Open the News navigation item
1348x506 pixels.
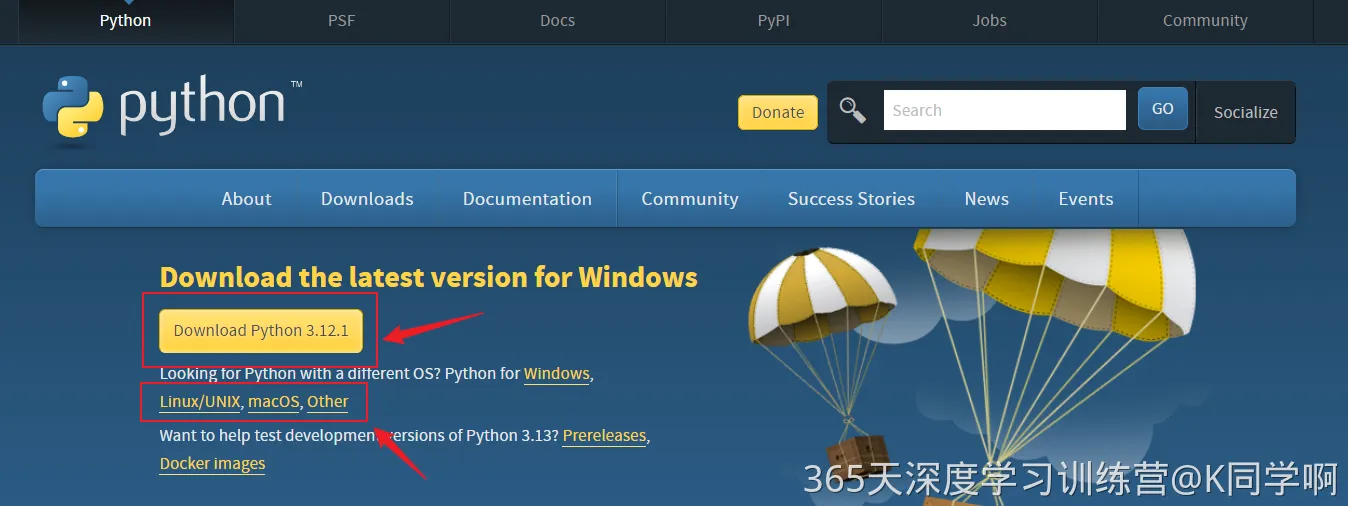(x=987, y=199)
